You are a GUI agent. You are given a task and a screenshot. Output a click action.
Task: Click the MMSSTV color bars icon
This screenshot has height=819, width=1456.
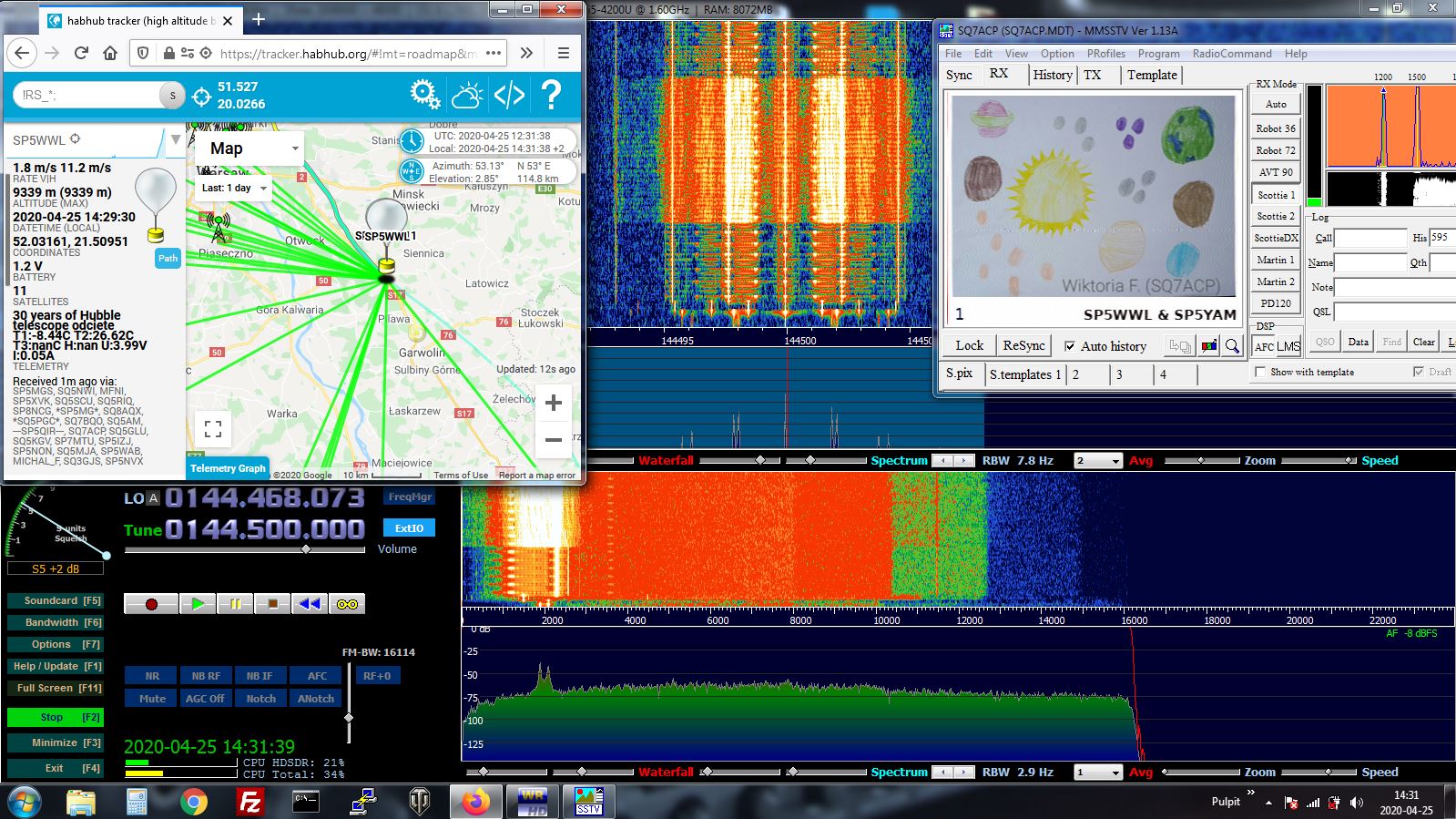click(1209, 346)
